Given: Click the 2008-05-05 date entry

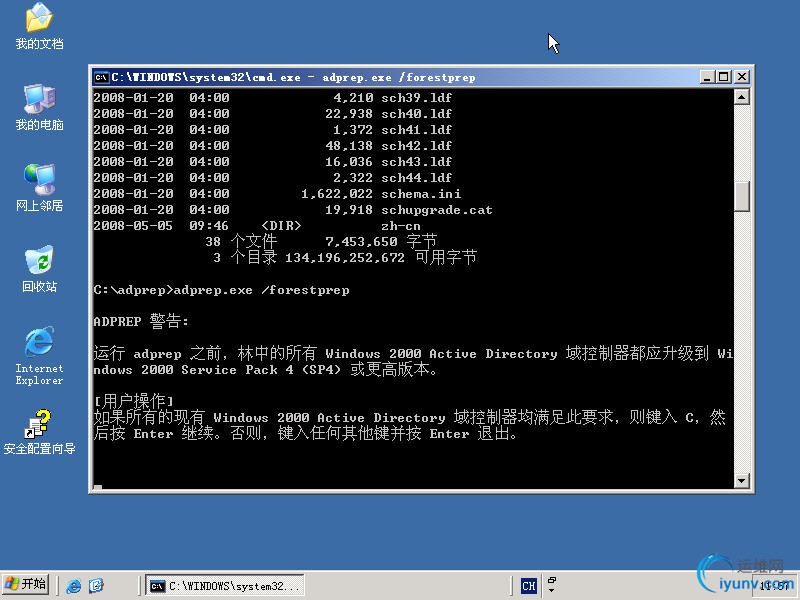Looking at the screenshot, I should [133, 226].
